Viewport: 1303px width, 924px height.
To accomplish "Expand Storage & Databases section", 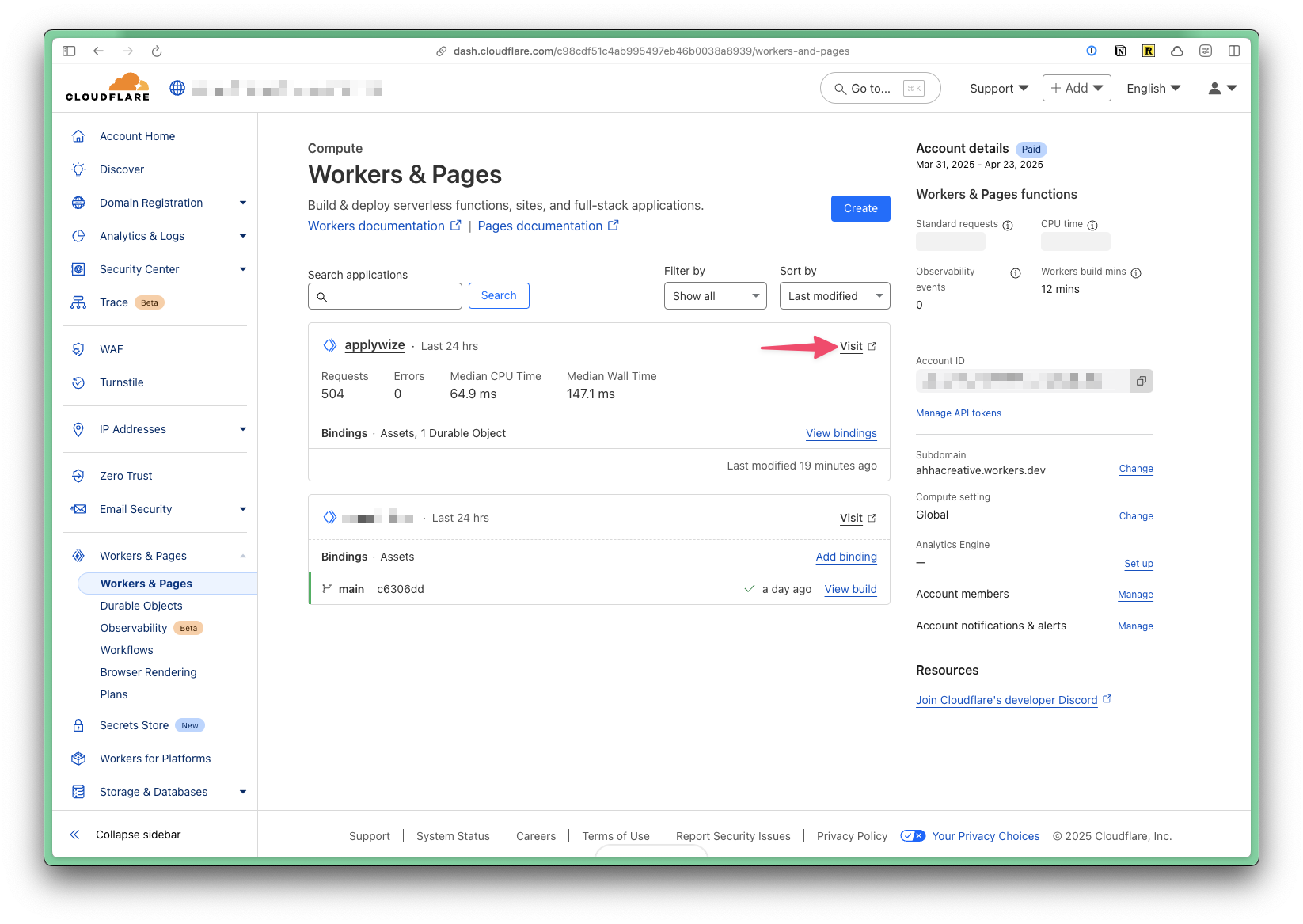I will click(242, 792).
